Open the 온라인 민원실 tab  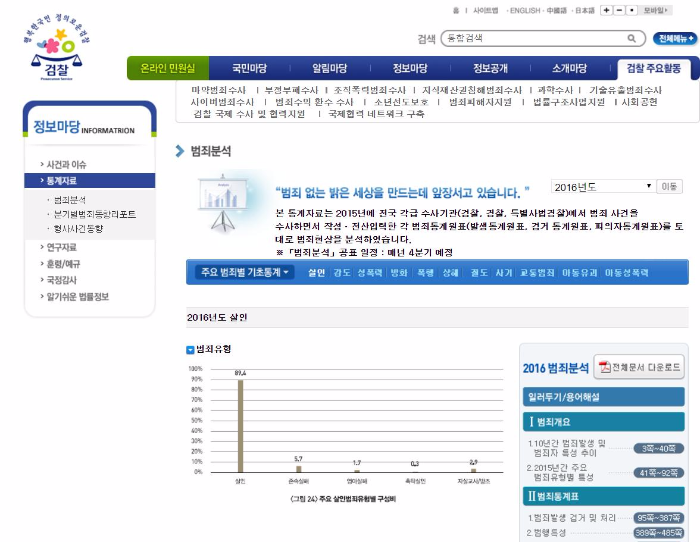point(168,68)
